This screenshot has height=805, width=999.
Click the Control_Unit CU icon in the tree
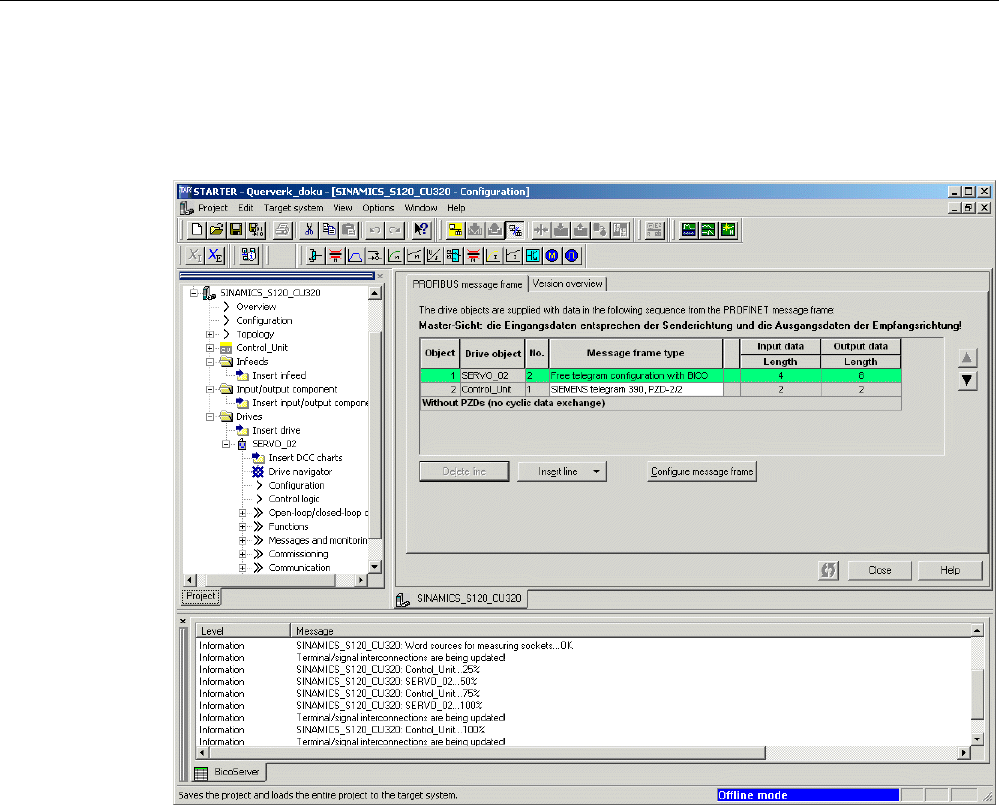click(226, 348)
